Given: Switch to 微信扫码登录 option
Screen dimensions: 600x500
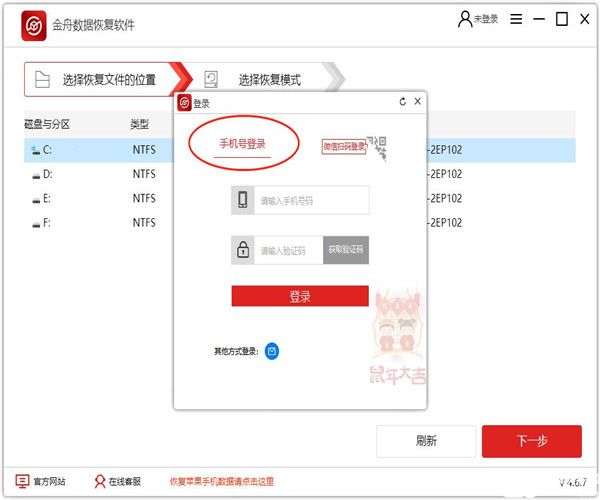Looking at the screenshot, I should click(344, 147).
